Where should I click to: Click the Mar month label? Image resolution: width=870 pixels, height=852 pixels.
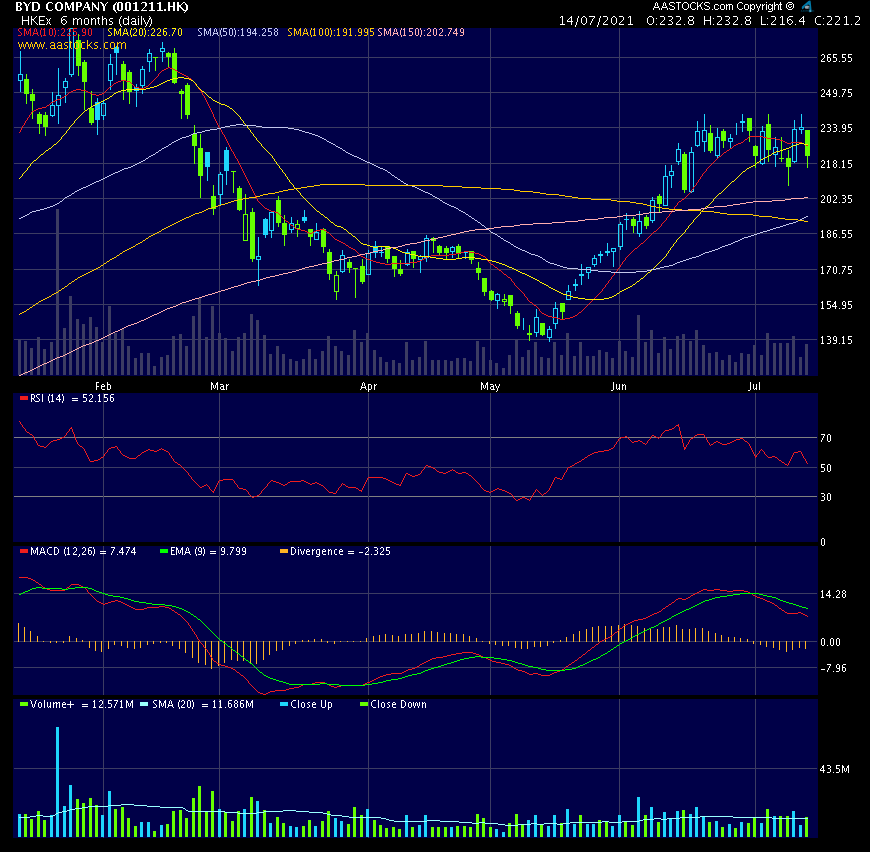click(220, 386)
